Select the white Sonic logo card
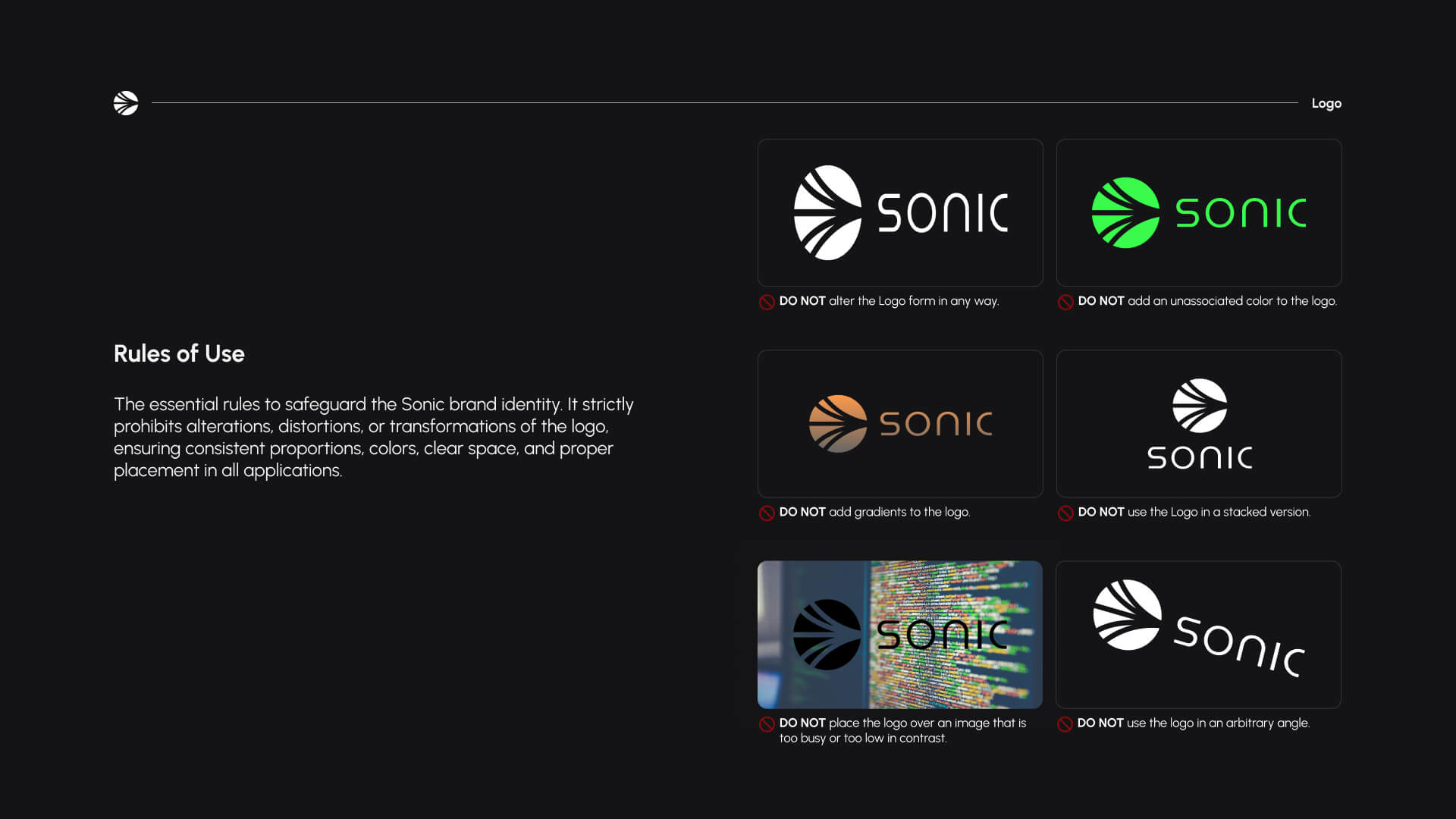This screenshot has height=819, width=1456. [899, 212]
